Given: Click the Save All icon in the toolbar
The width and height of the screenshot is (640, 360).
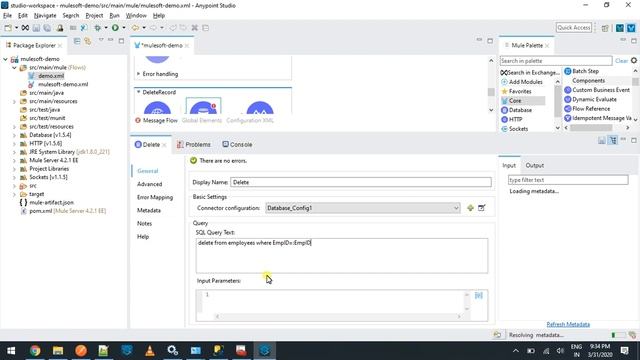Looking at the screenshot, I should (x=47, y=28).
